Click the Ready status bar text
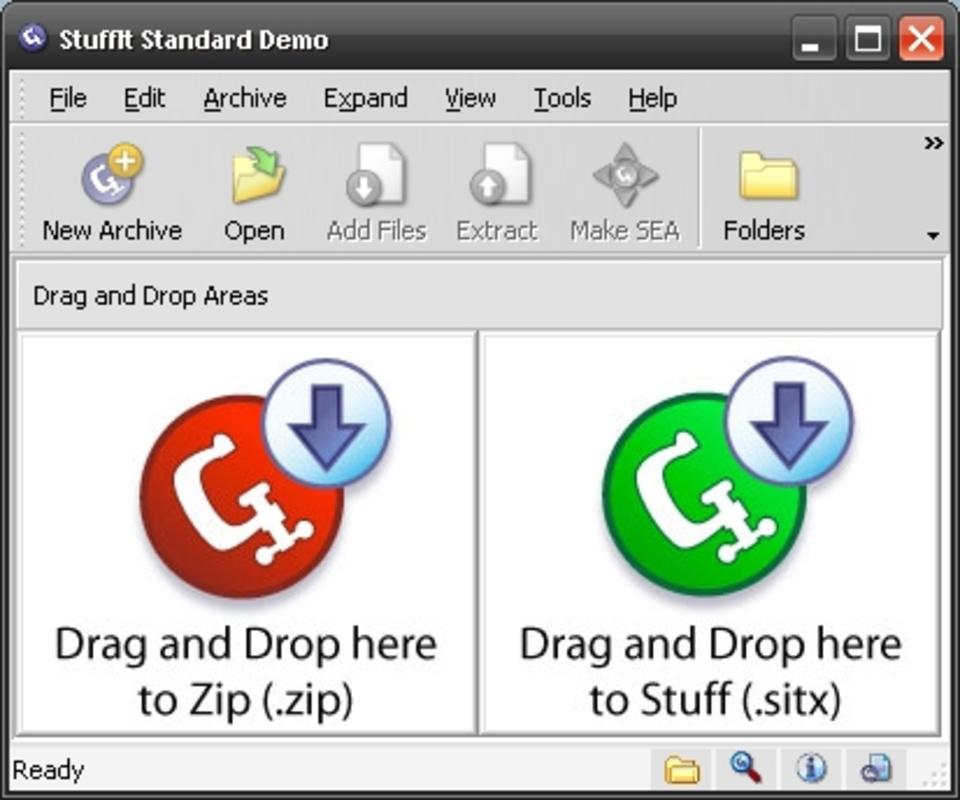Viewport: 960px width, 800px height. 48,770
